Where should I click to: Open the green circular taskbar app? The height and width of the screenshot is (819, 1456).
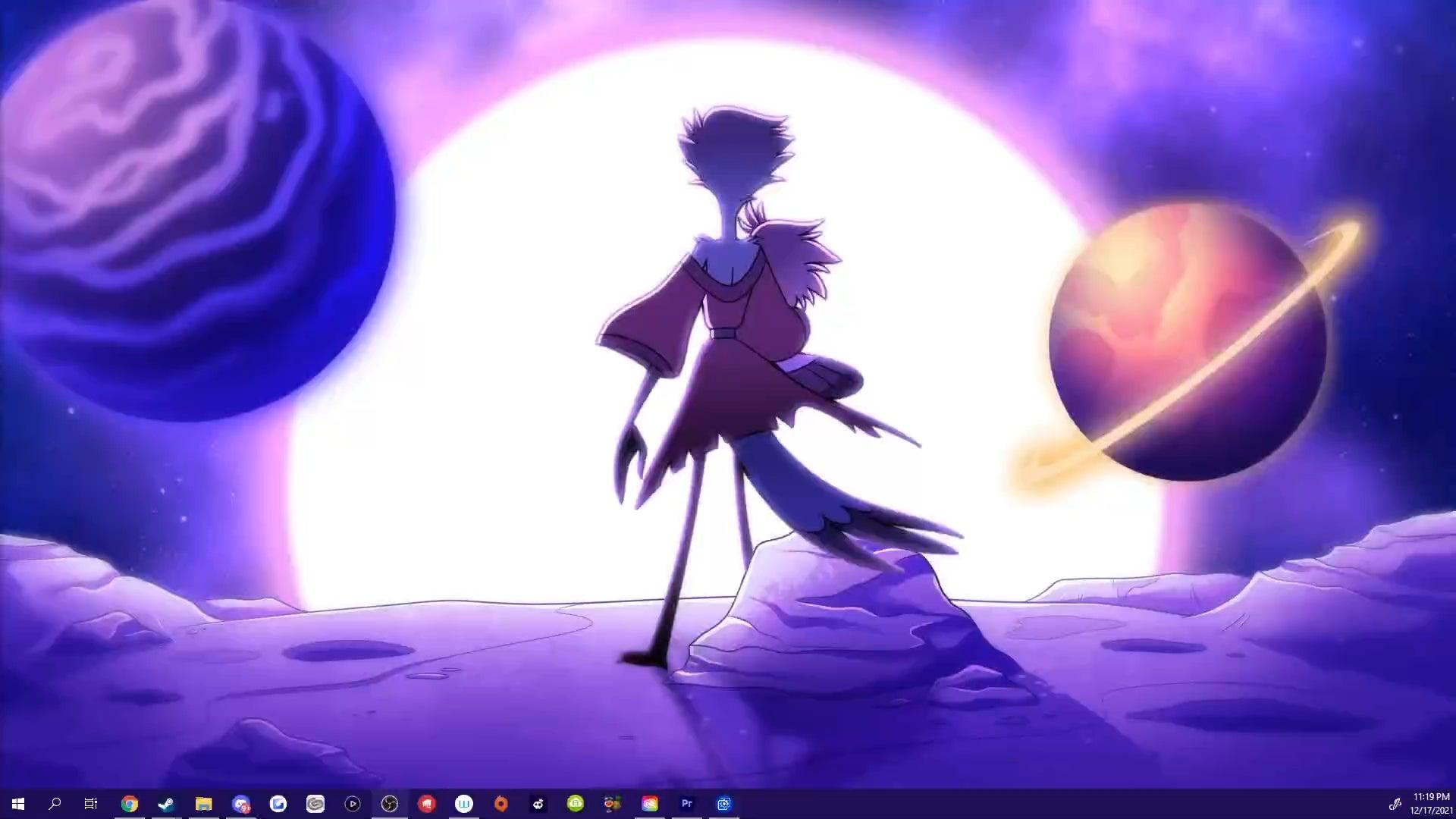(576, 804)
